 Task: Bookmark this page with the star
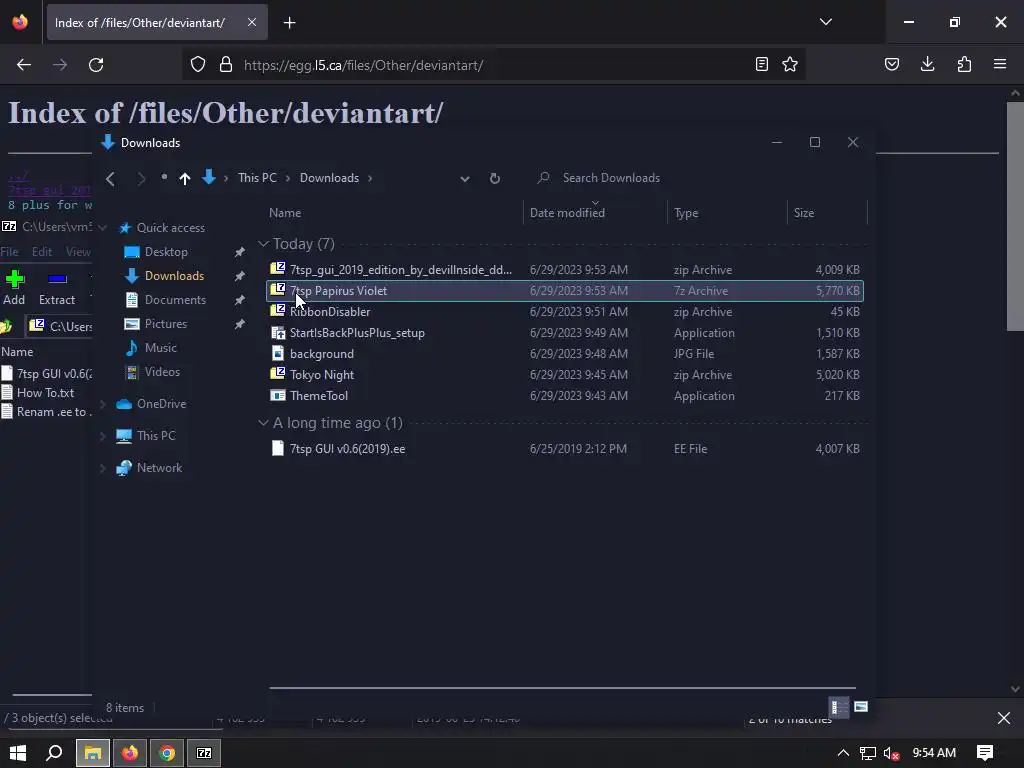coord(790,64)
